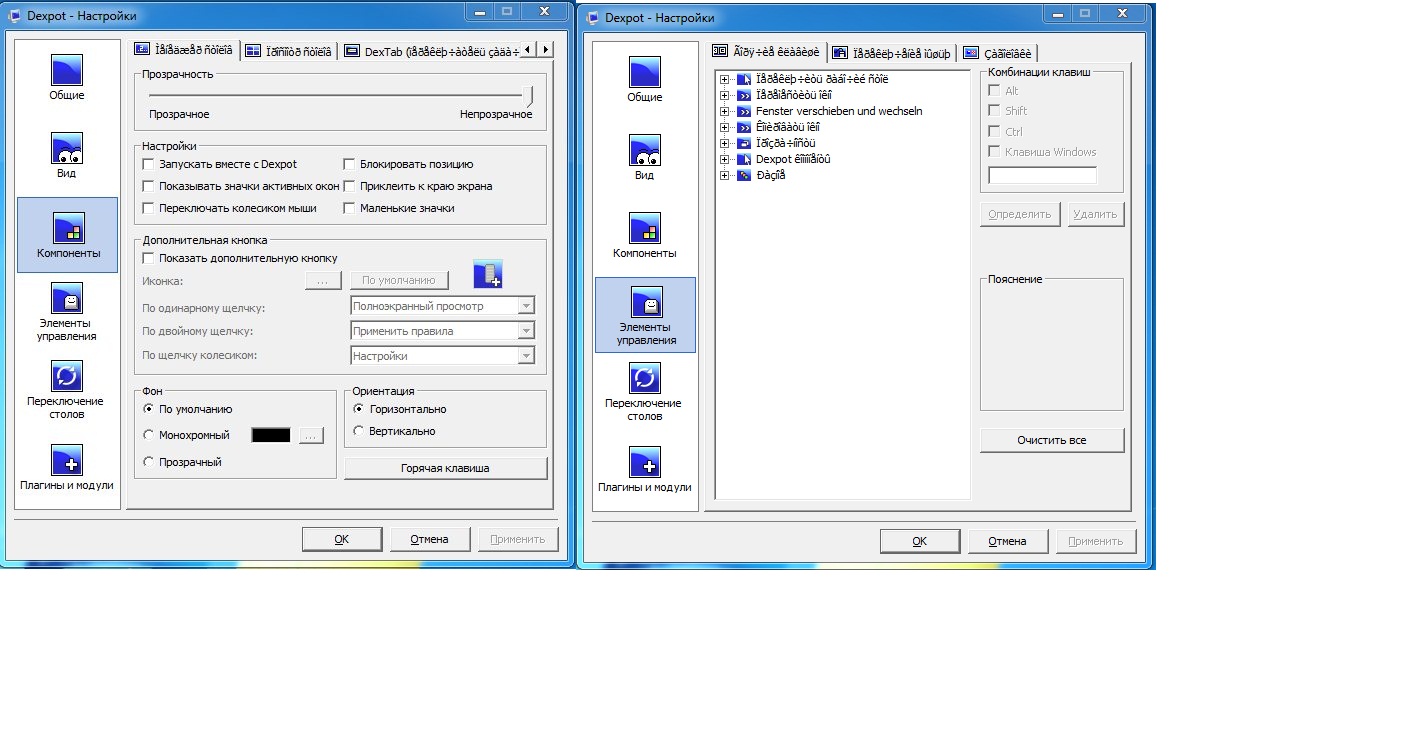
Task: Expand Fenster verschieben und wechseln tree node
Action: 725,111
